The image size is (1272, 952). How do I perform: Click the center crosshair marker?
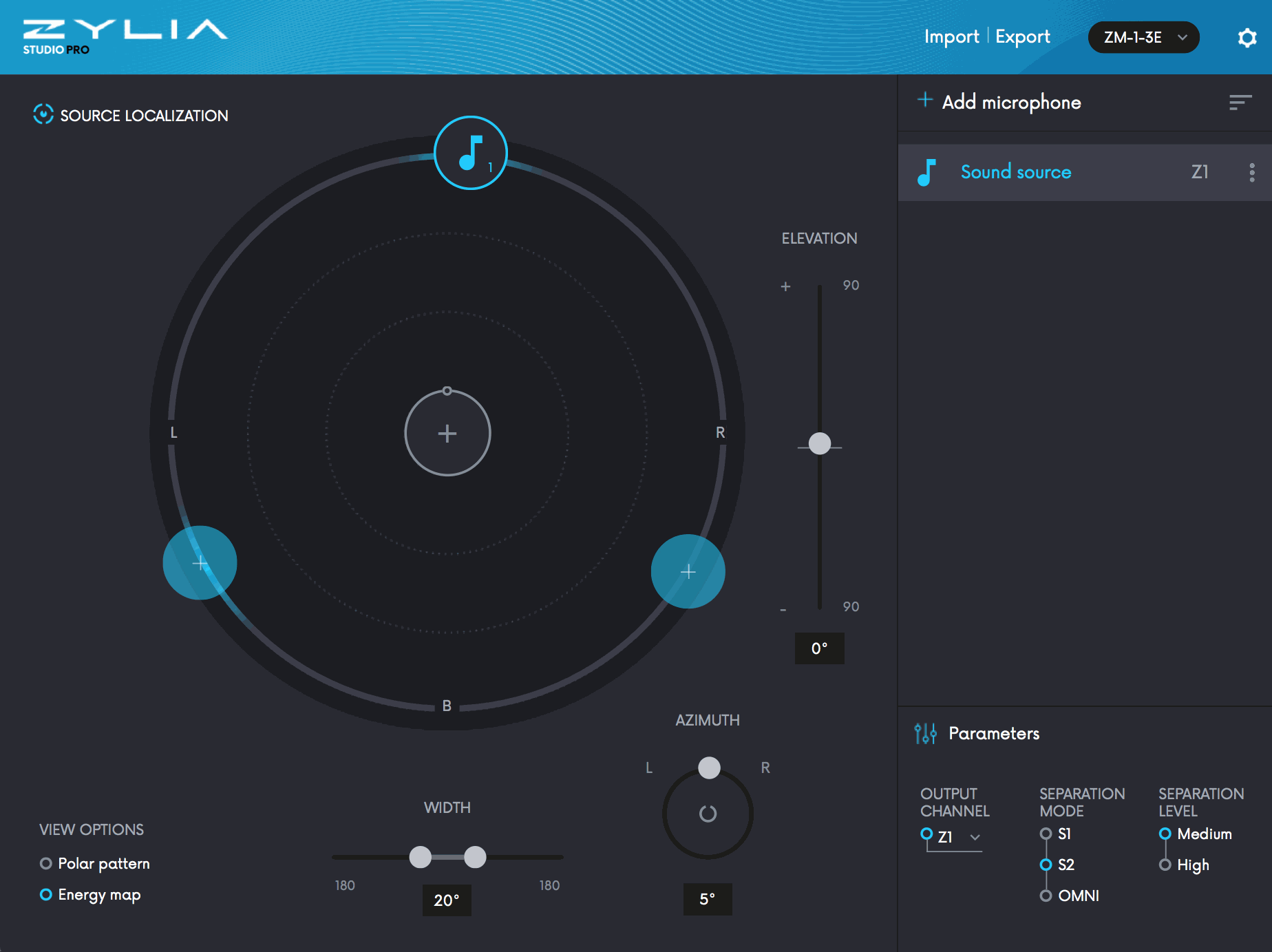pos(447,433)
